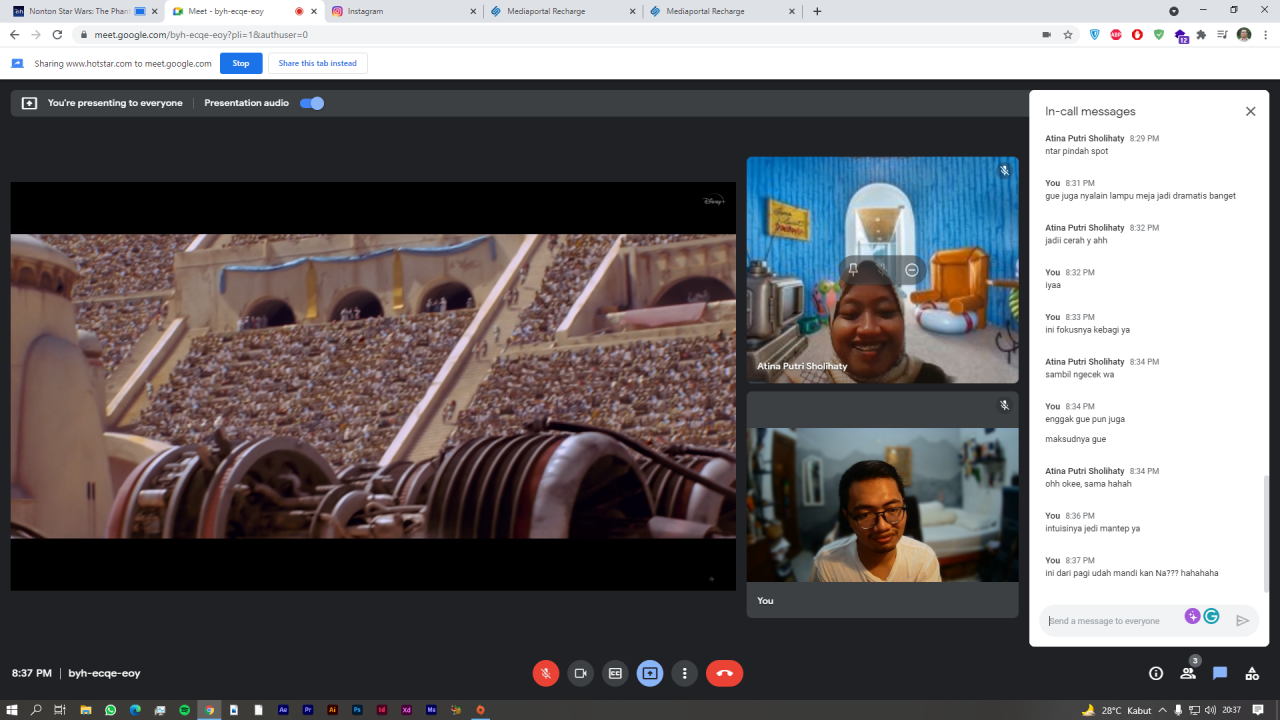Toggle the chat panel icon

(x=1220, y=673)
